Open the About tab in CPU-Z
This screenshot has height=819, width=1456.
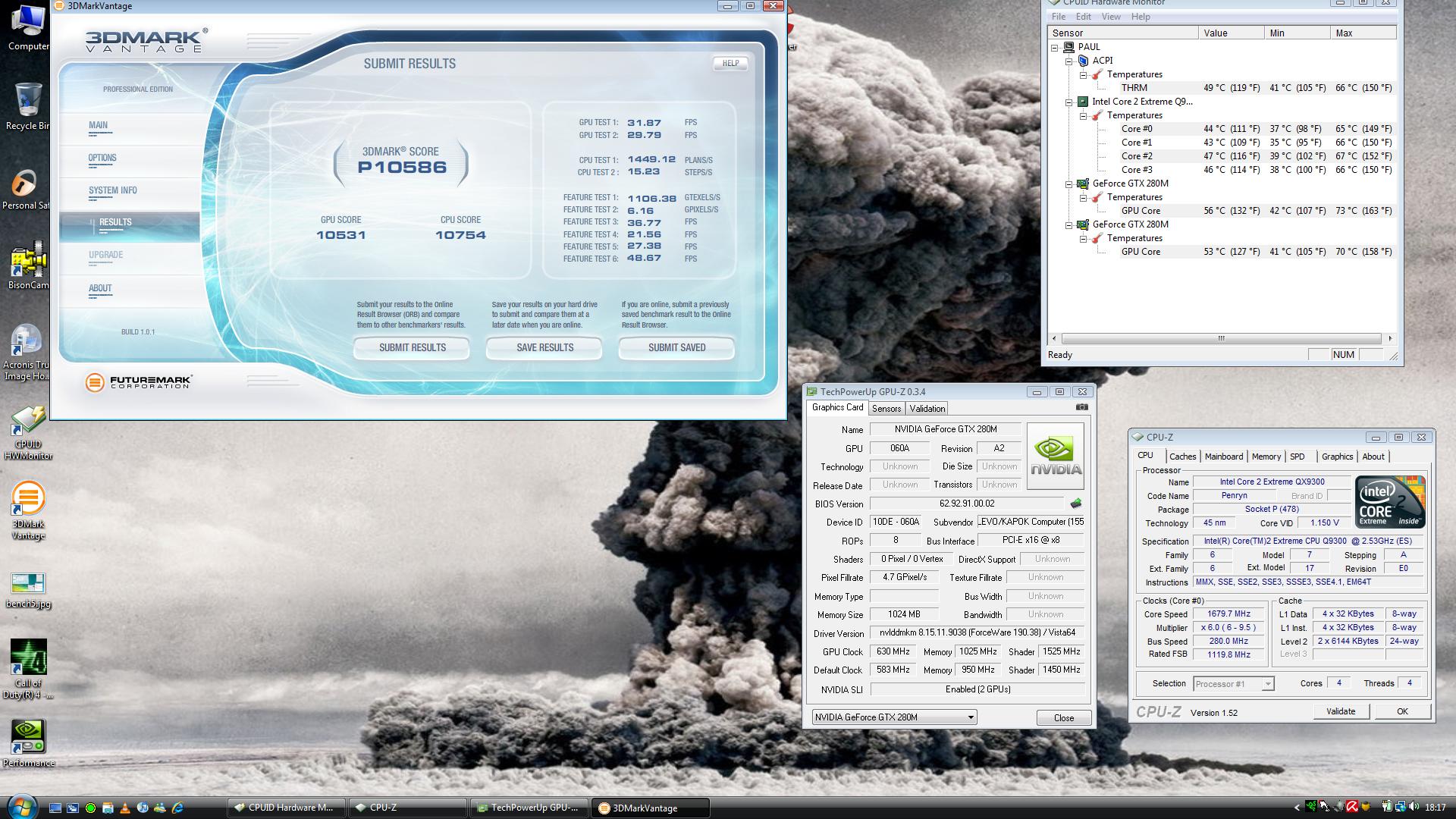pos(1373,457)
